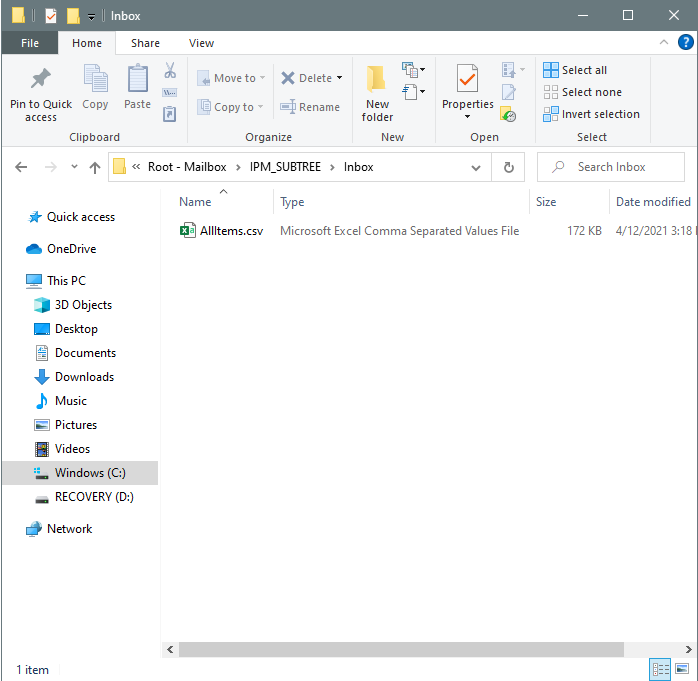
Task: Click the Properties checkmark icon
Action: pos(467,78)
